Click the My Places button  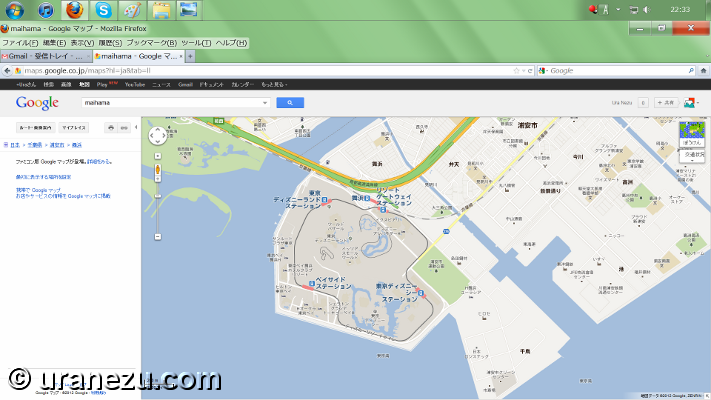coord(73,128)
